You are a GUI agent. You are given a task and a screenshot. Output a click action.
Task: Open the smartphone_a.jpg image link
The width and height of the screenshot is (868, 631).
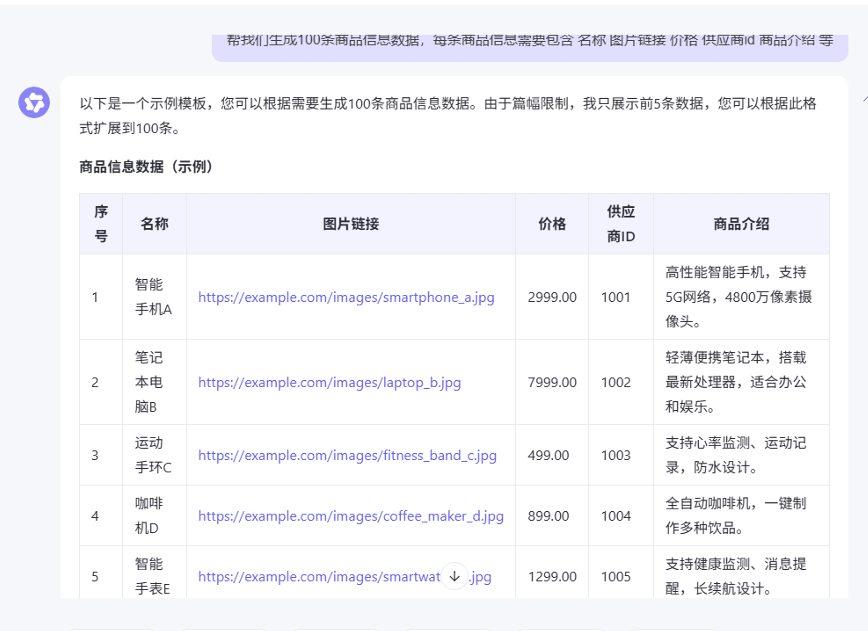pyautogui.click(x=346, y=297)
